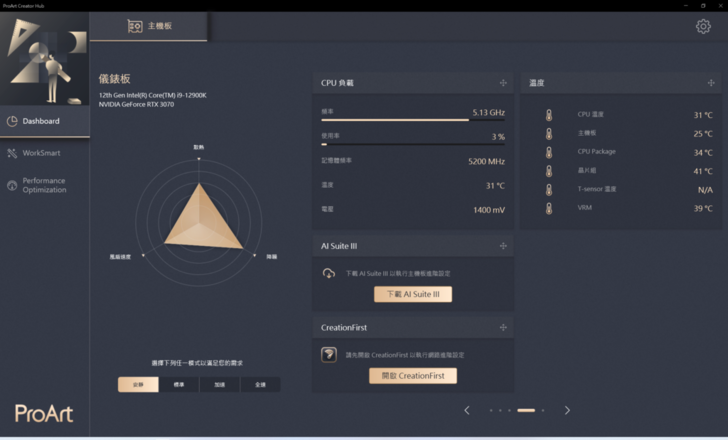The height and width of the screenshot is (440, 728).
Task: Click the thermometer icon beside VRM
Action: 549,208
